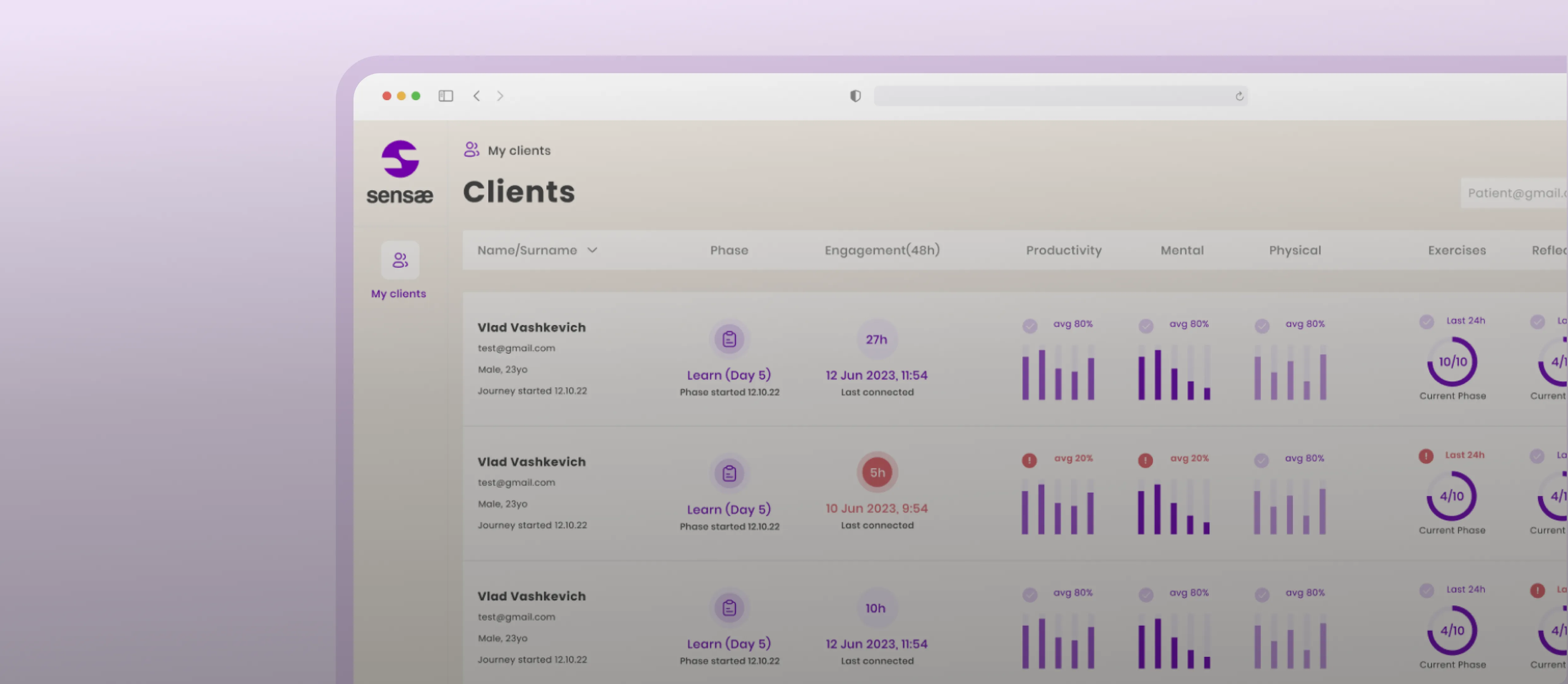Click first row Mental check icon

click(1146, 326)
